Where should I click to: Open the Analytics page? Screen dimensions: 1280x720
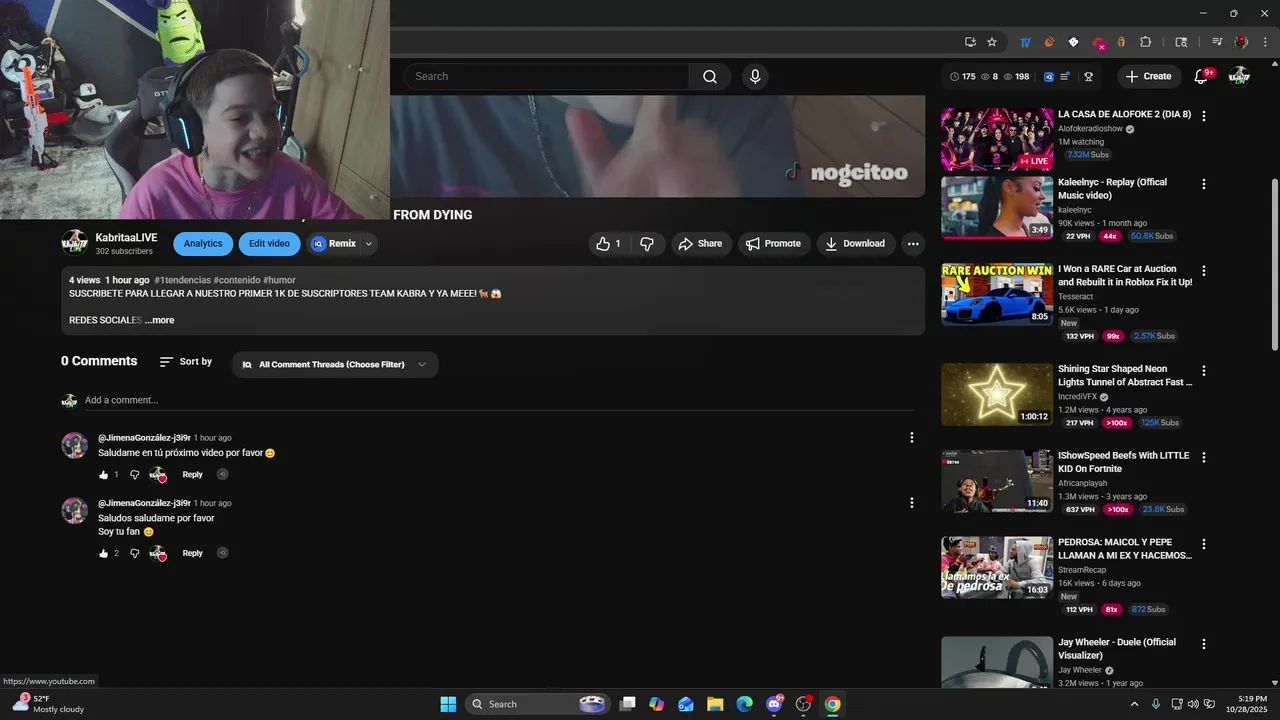(203, 244)
